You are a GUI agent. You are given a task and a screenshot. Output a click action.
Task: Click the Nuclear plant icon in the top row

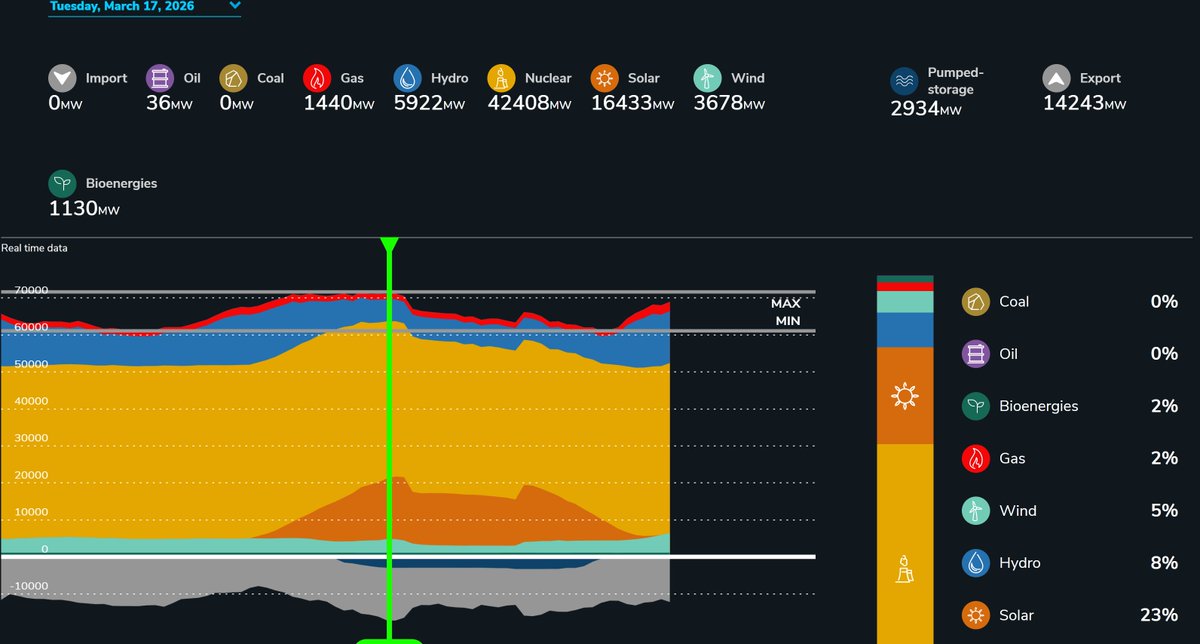pos(501,78)
